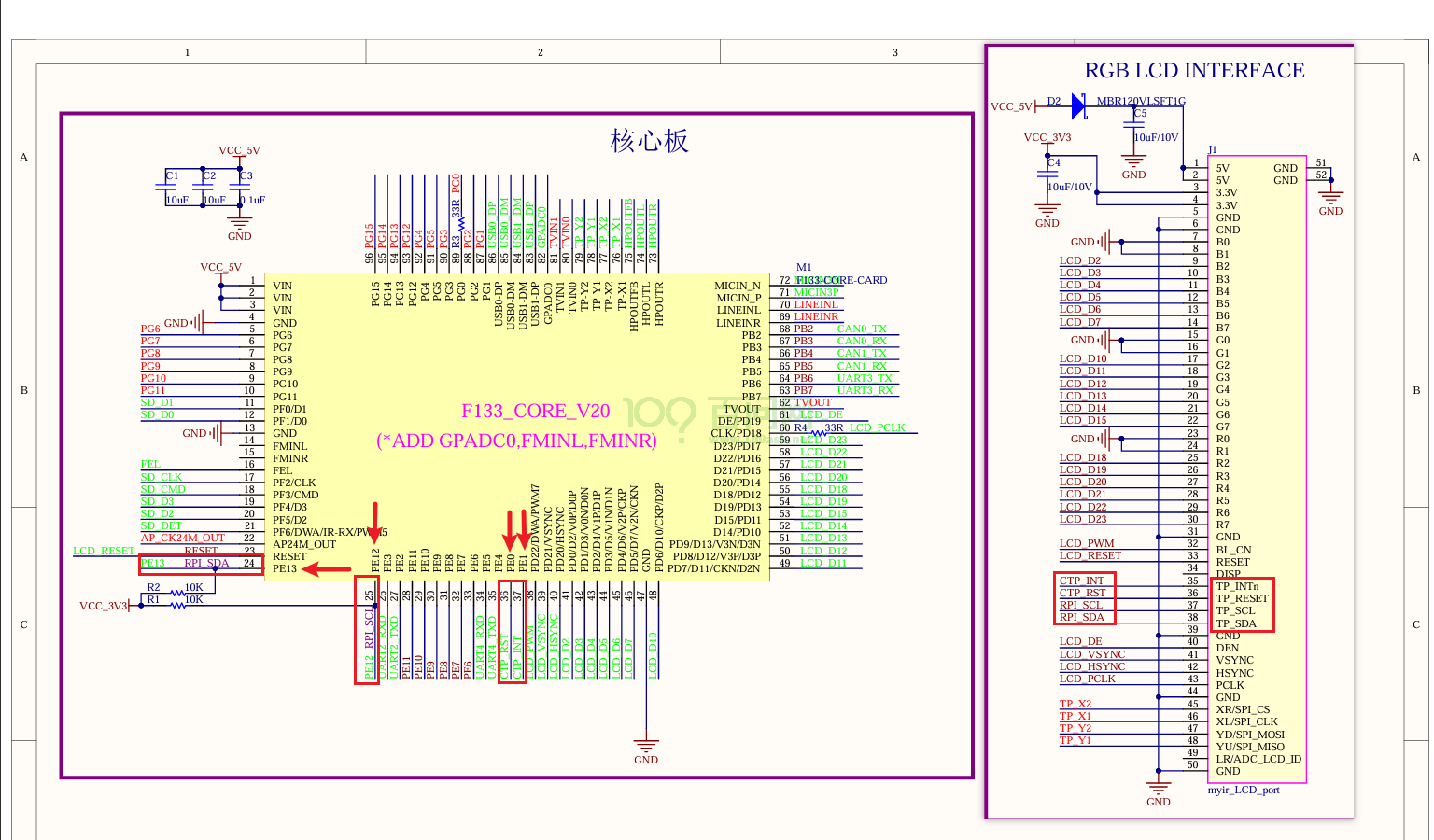Click the LCD_PWM net label
Viewport: 1434px width, 840px height.
coord(1086,543)
